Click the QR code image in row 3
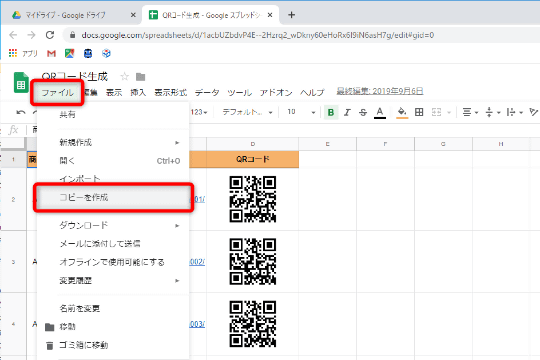 252,261
